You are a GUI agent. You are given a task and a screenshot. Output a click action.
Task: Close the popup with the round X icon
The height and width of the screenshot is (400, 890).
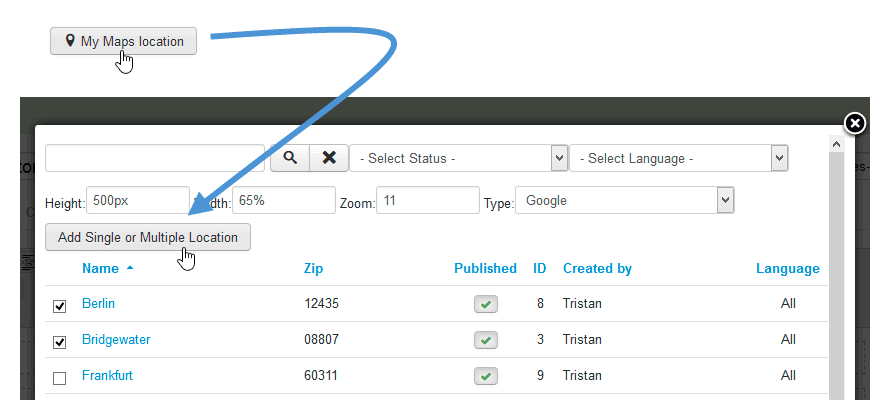tap(855, 123)
